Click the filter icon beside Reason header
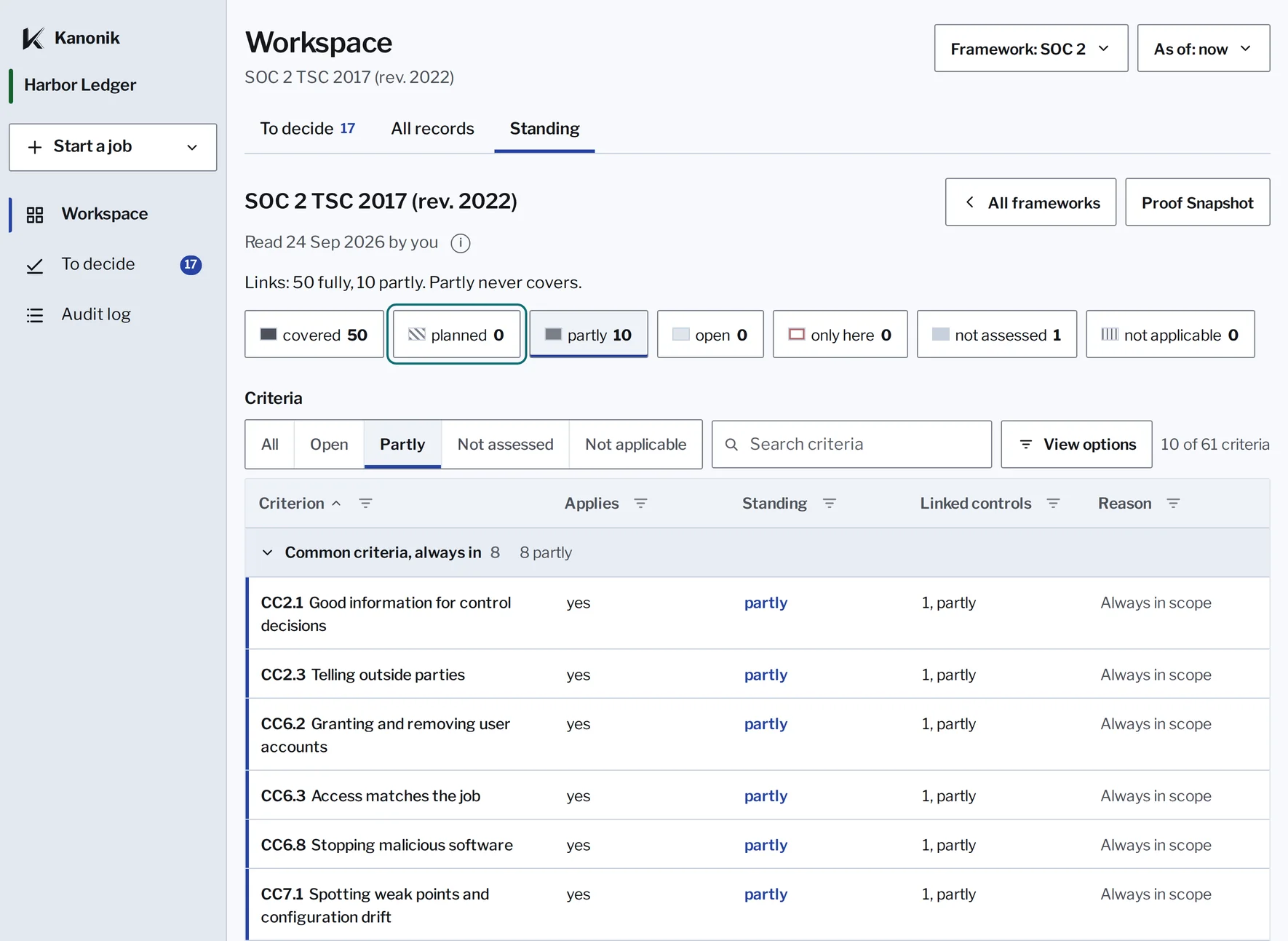Viewport: 1288px width, 941px height. [1173, 504]
